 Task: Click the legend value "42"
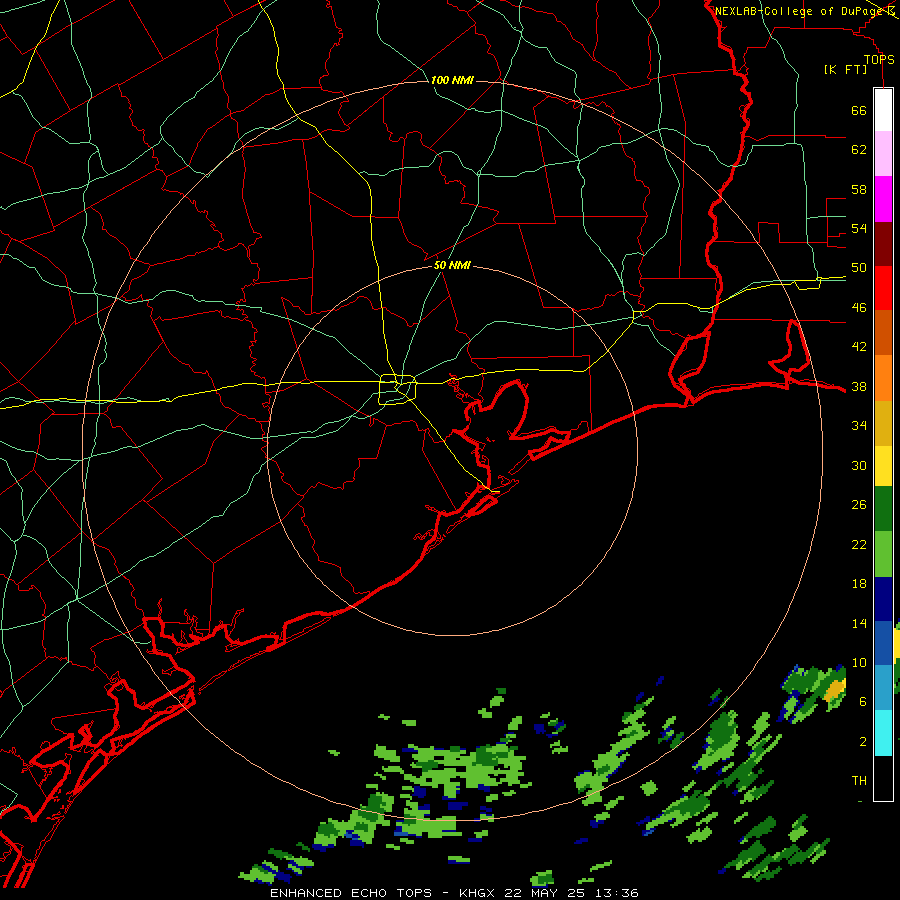click(x=859, y=347)
